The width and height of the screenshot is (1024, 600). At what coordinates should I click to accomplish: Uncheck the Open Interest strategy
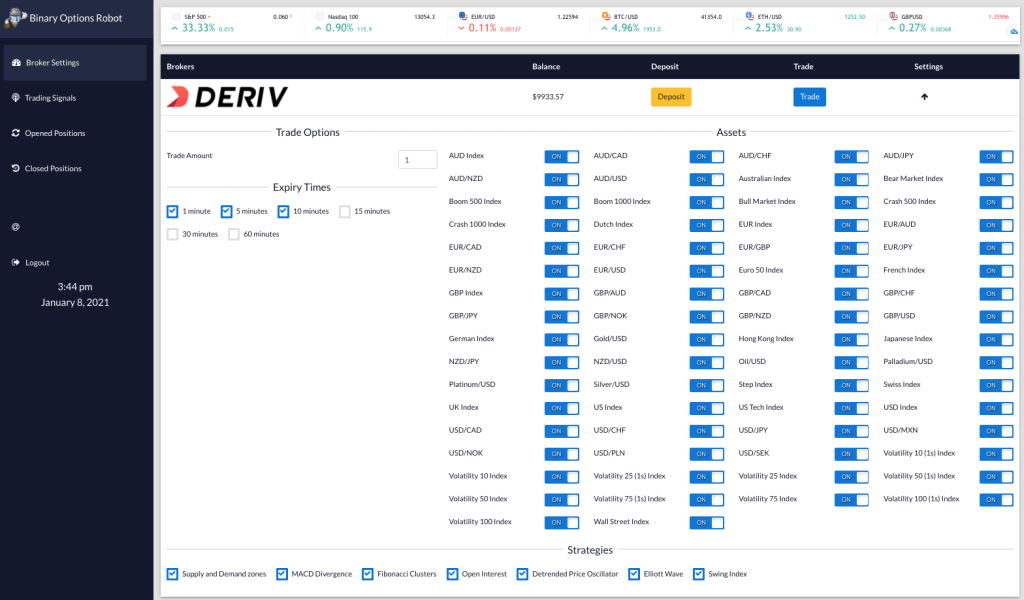453,574
